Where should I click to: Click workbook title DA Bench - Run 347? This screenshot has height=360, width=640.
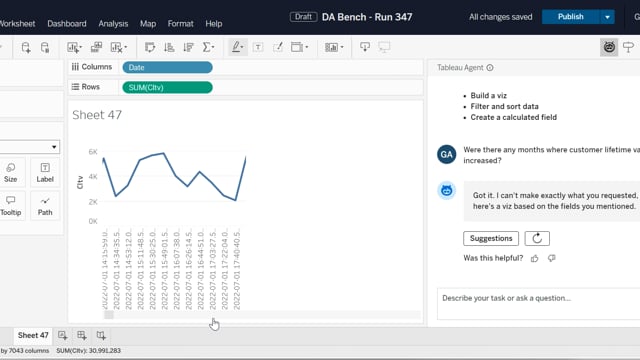click(367, 17)
